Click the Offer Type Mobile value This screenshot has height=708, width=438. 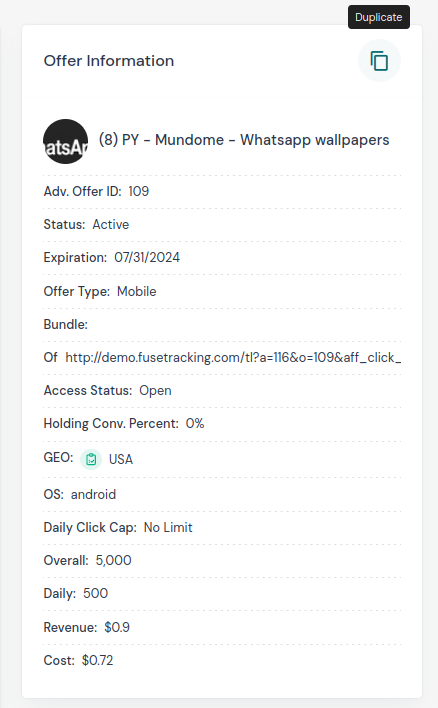[x=136, y=291]
